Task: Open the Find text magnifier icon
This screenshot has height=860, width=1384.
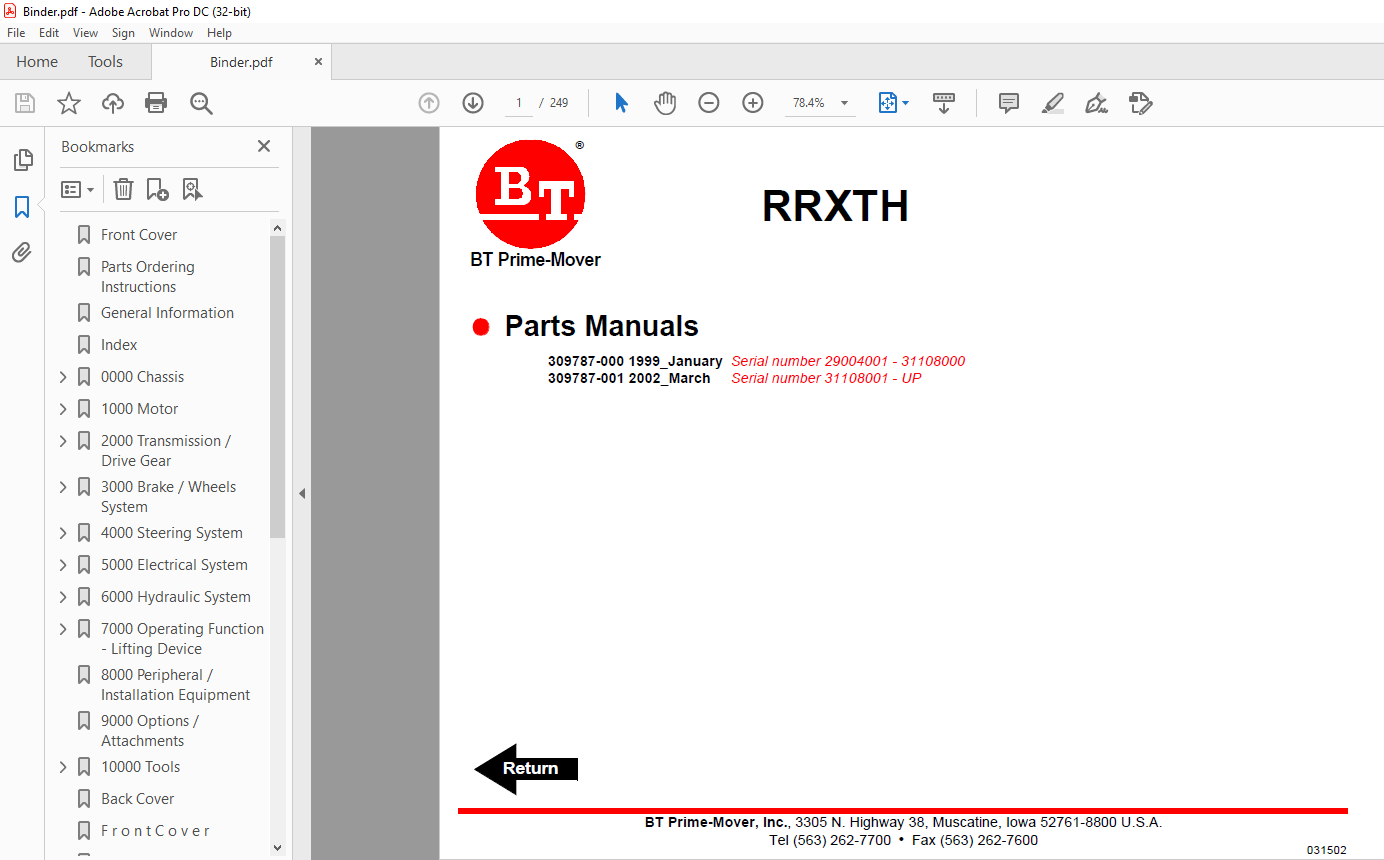Action: (201, 103)
